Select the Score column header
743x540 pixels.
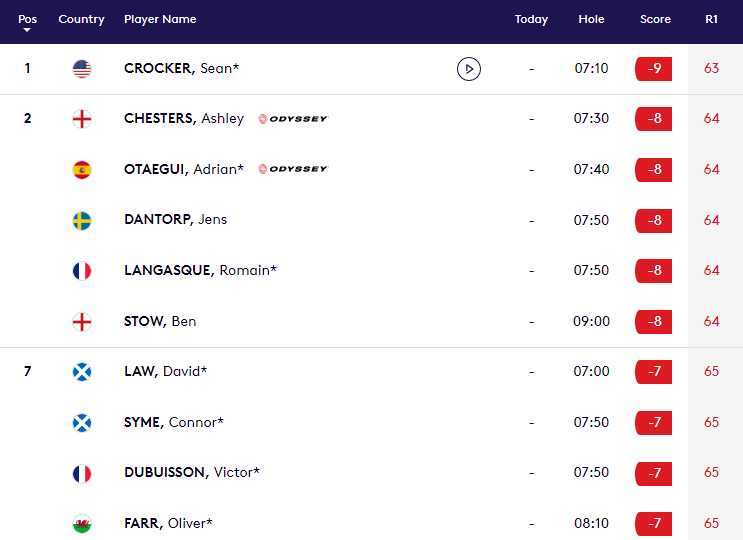click(x=655, y=19)
